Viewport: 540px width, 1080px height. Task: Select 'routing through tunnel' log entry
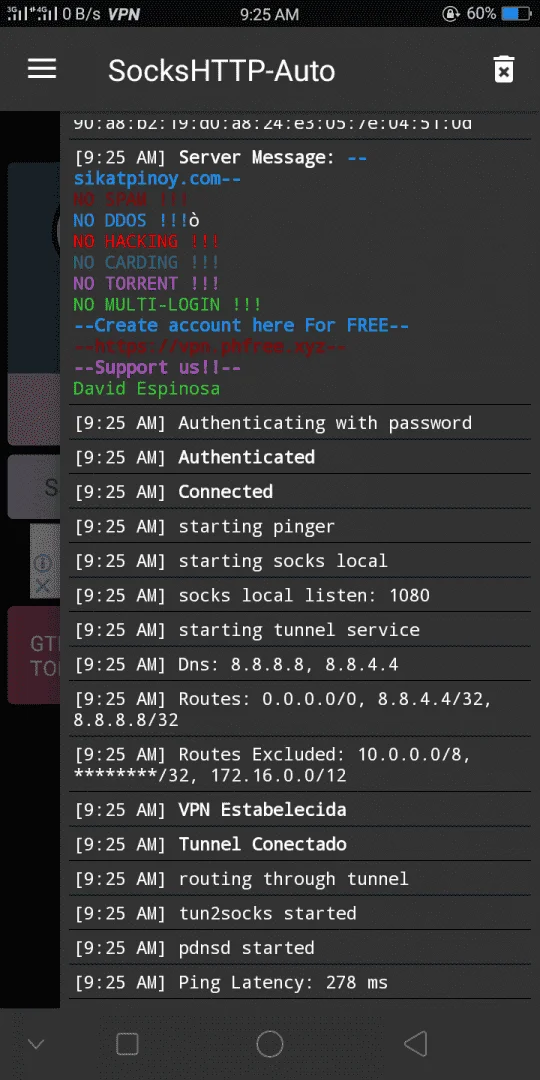[300, 878]
